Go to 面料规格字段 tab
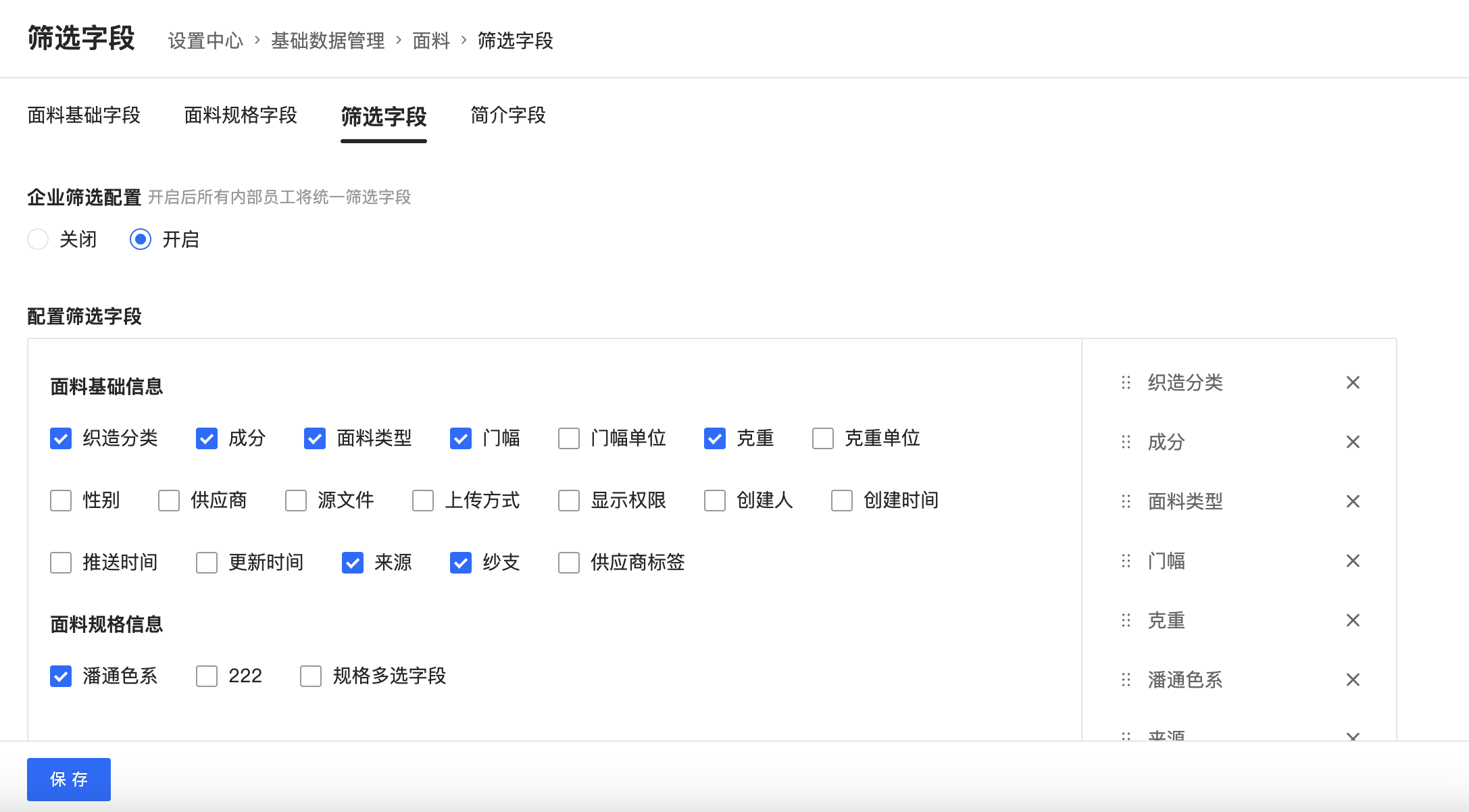The image size is (1469, 812). (x=241, y=116)
